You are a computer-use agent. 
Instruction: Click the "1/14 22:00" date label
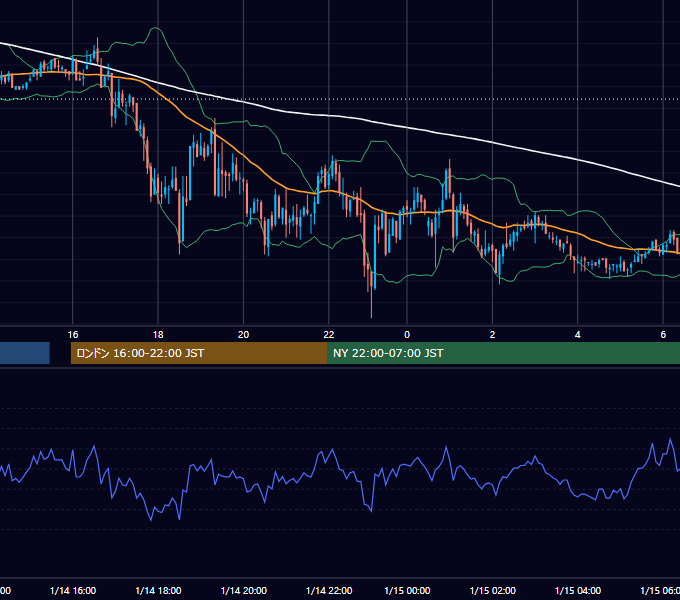329,590
